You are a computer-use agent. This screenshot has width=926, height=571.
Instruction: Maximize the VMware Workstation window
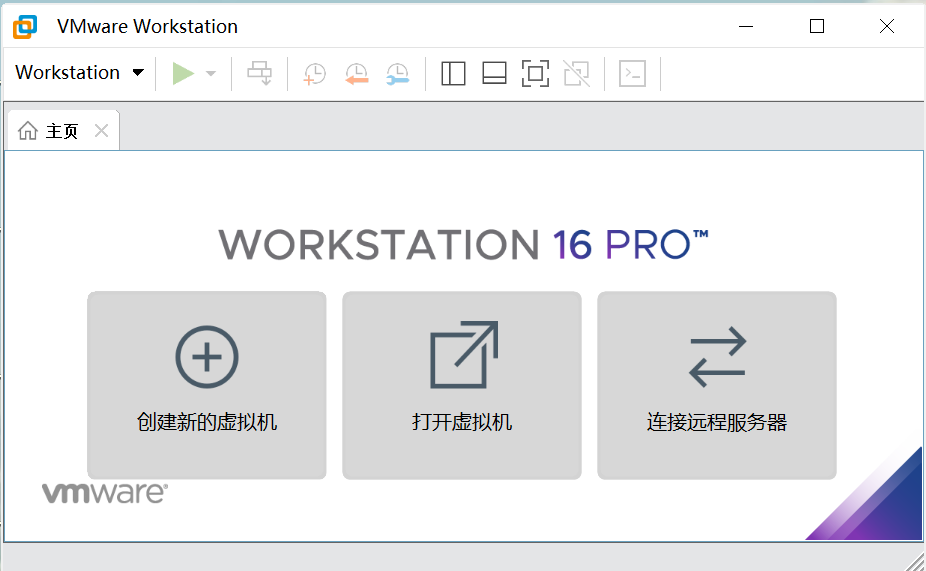[x=817, y=26]
